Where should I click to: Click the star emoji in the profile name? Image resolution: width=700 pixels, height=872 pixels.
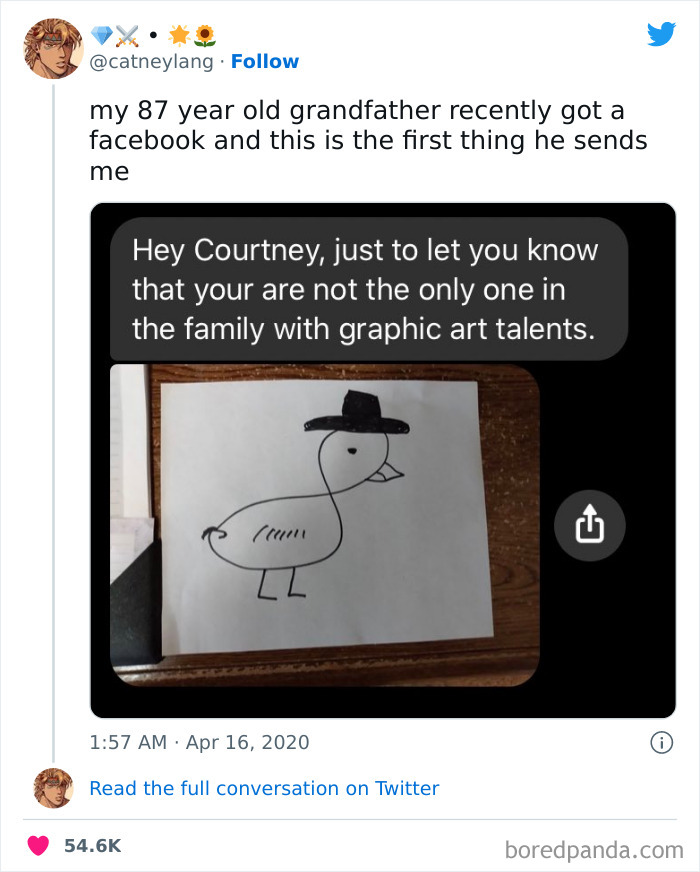[180, 35]
